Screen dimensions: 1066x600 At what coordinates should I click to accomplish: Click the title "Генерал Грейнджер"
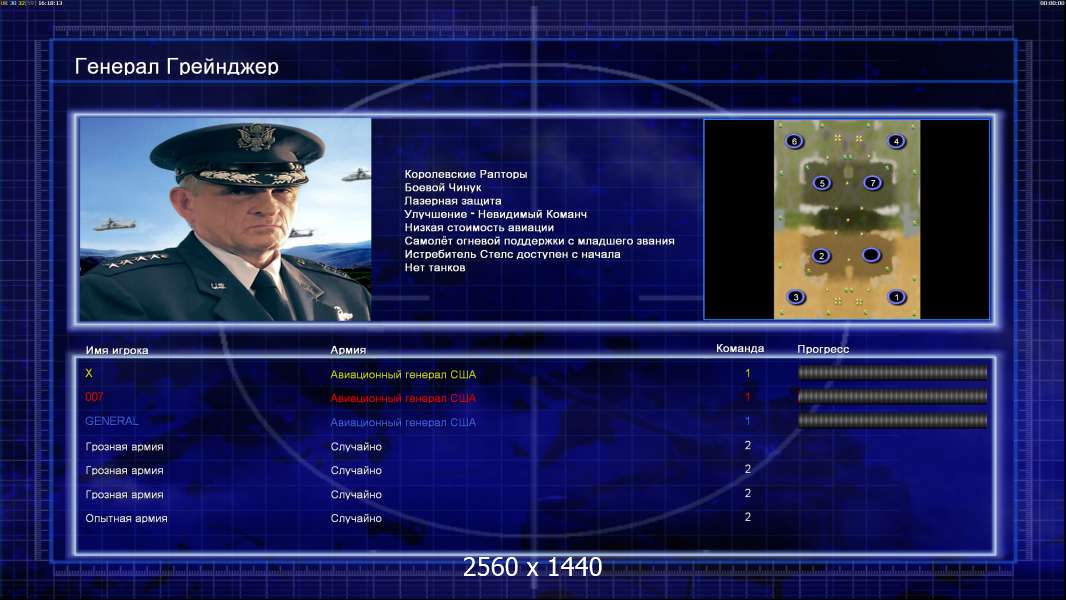click(177, 66)
